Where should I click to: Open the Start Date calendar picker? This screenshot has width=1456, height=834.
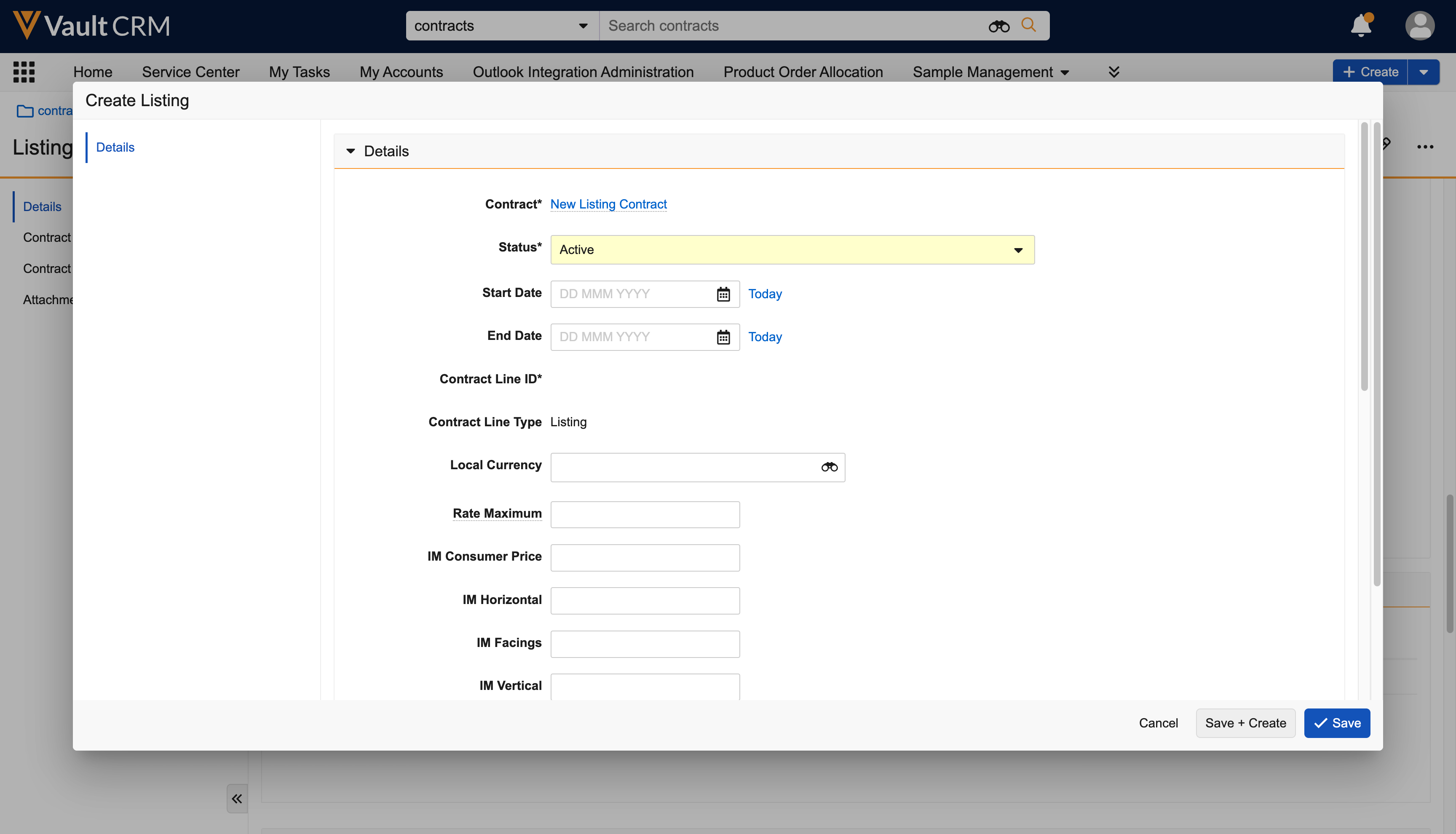pos(723,294)
